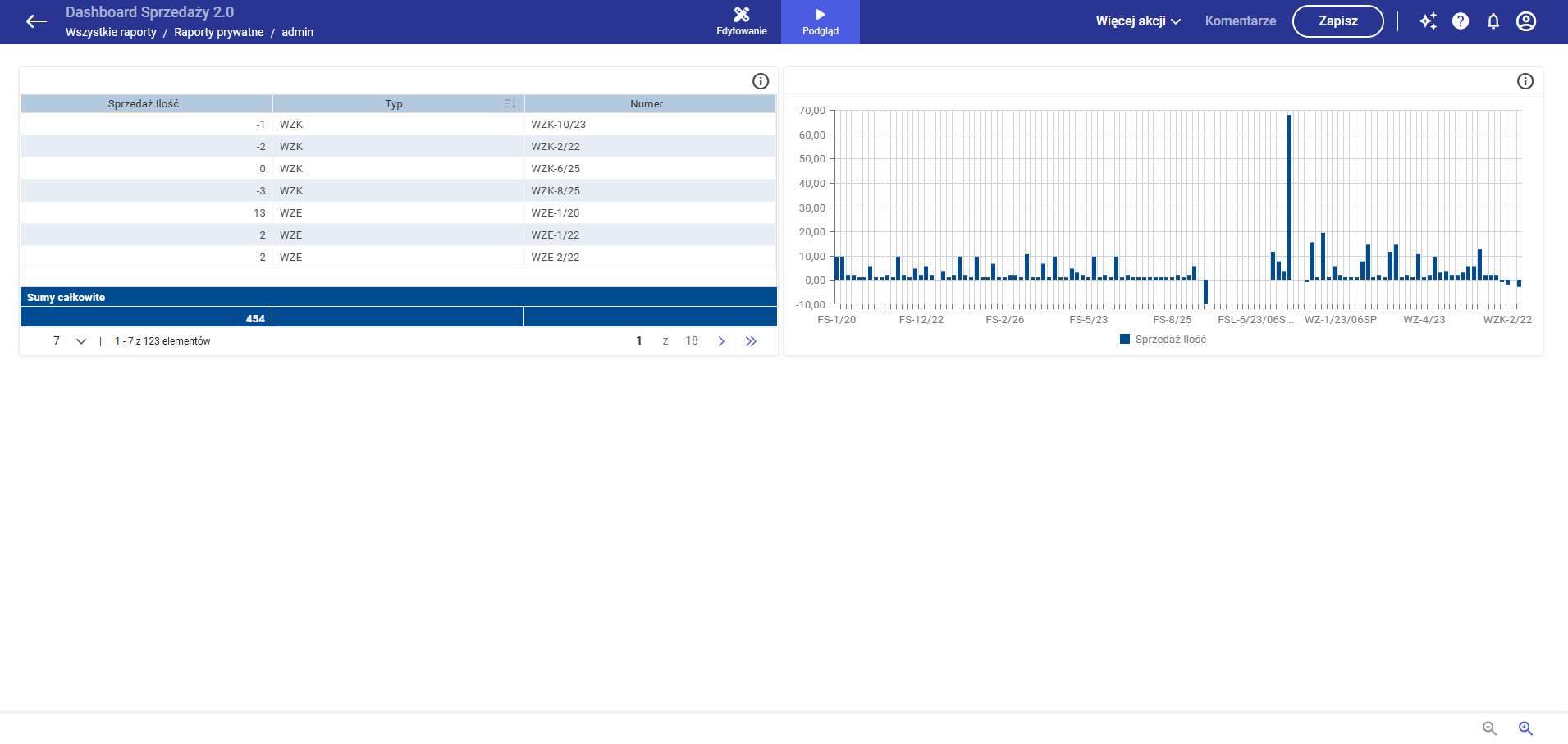Open Komentarze
Screen dimensions: 1568x744
pyautogui.click(x=1240, y=21)
